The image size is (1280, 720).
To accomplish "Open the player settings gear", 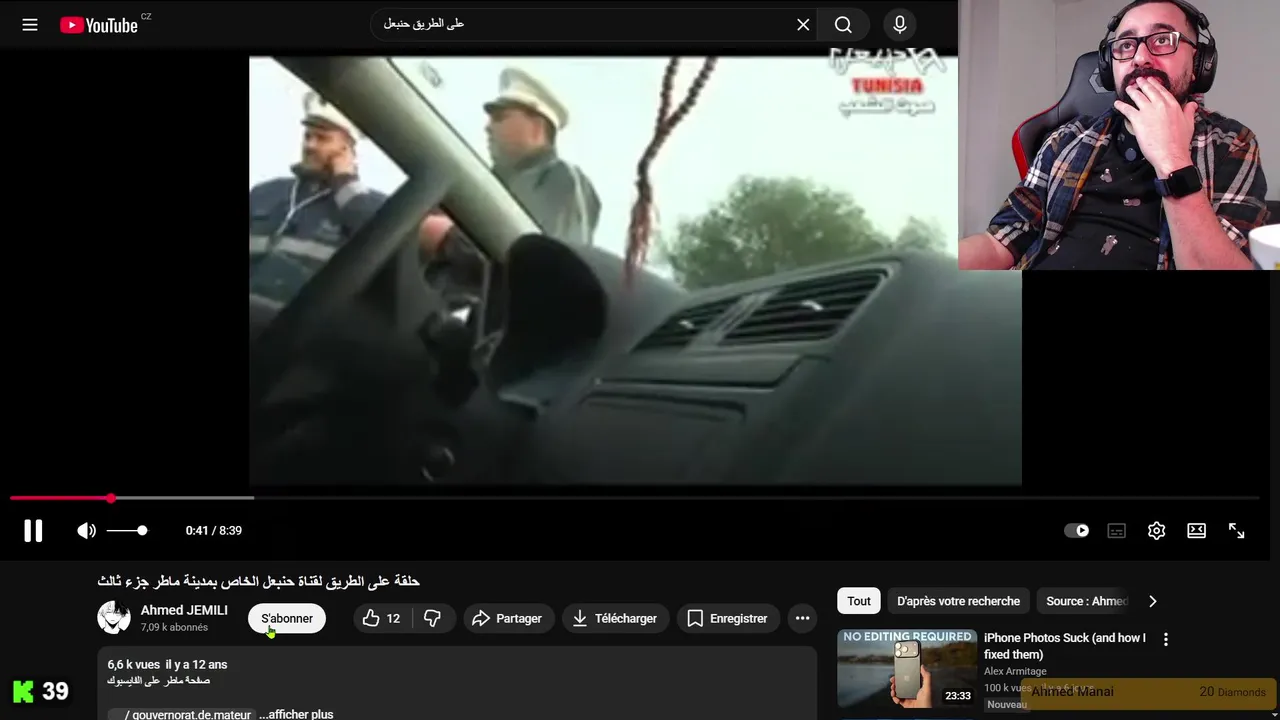I will [x=1157, y=531].
